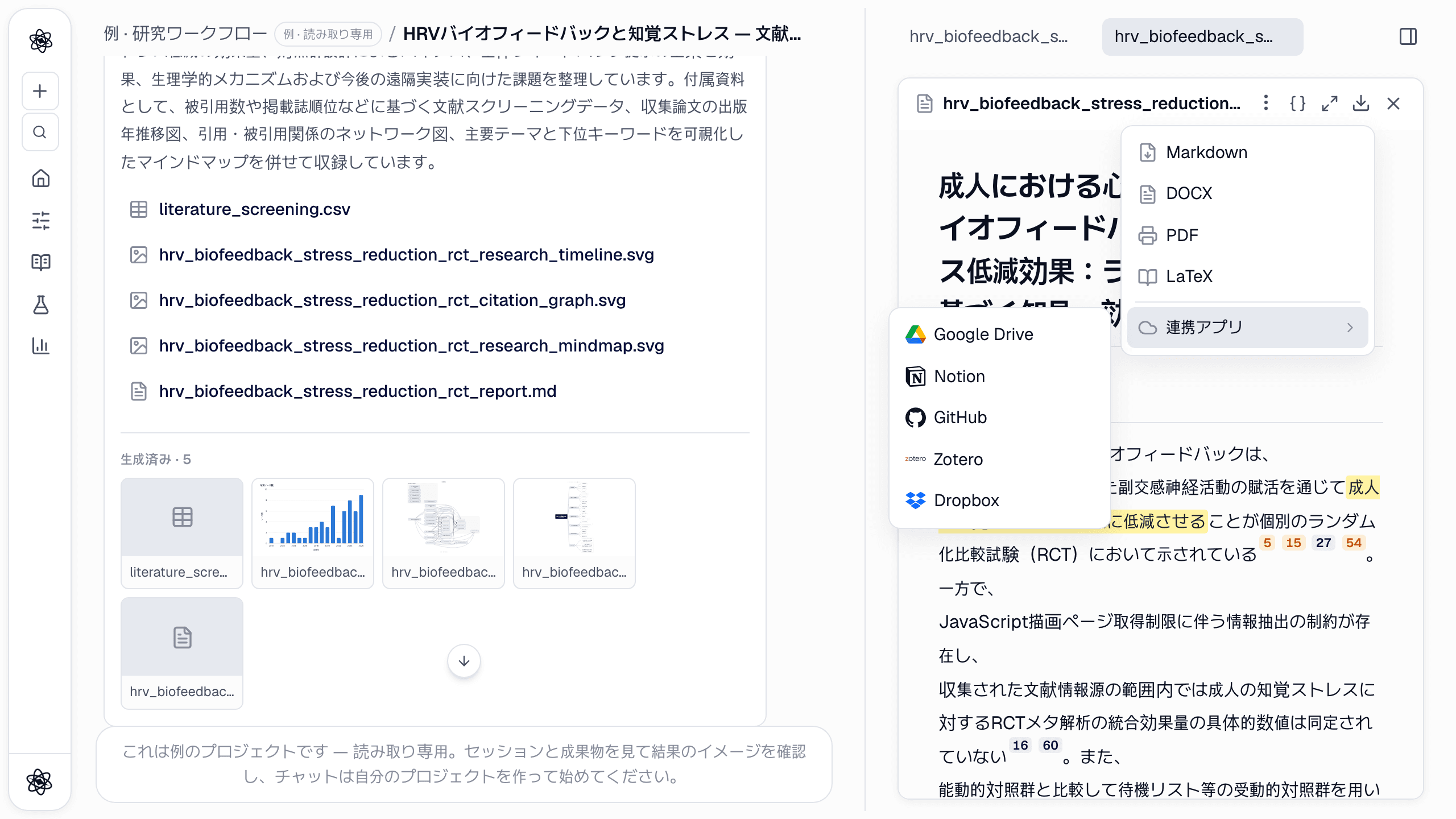Open the mindmap thumbnail card

point(574,533)
